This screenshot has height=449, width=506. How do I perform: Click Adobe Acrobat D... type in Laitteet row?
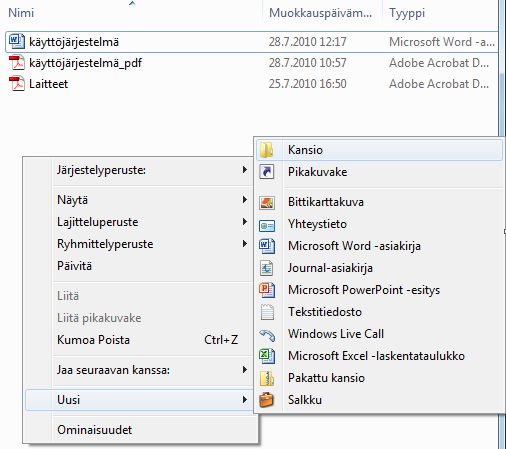coord(439,84)
